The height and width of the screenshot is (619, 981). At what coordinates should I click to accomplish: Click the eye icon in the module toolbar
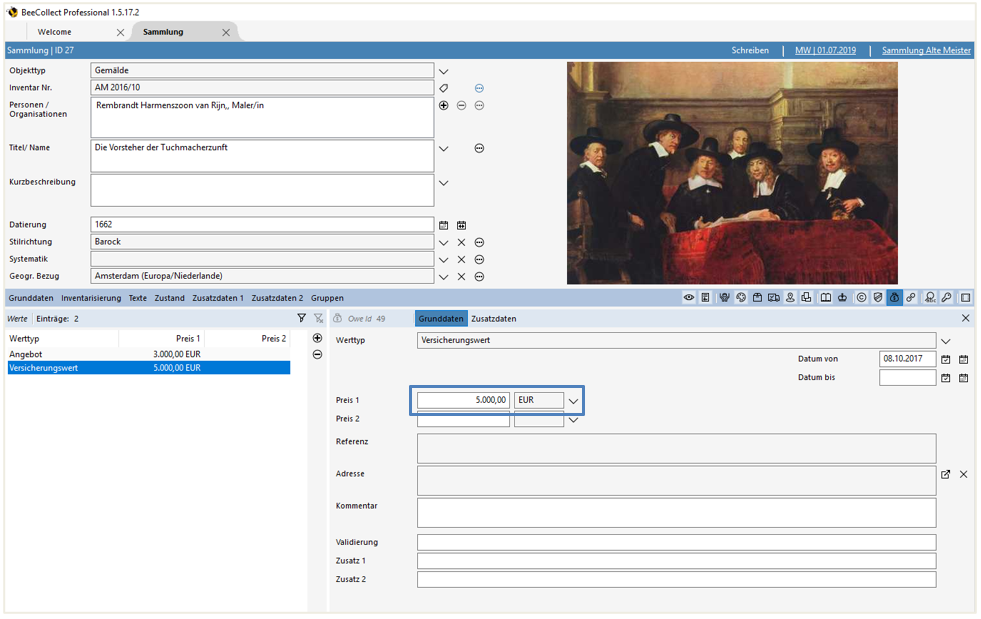(689, 298)
